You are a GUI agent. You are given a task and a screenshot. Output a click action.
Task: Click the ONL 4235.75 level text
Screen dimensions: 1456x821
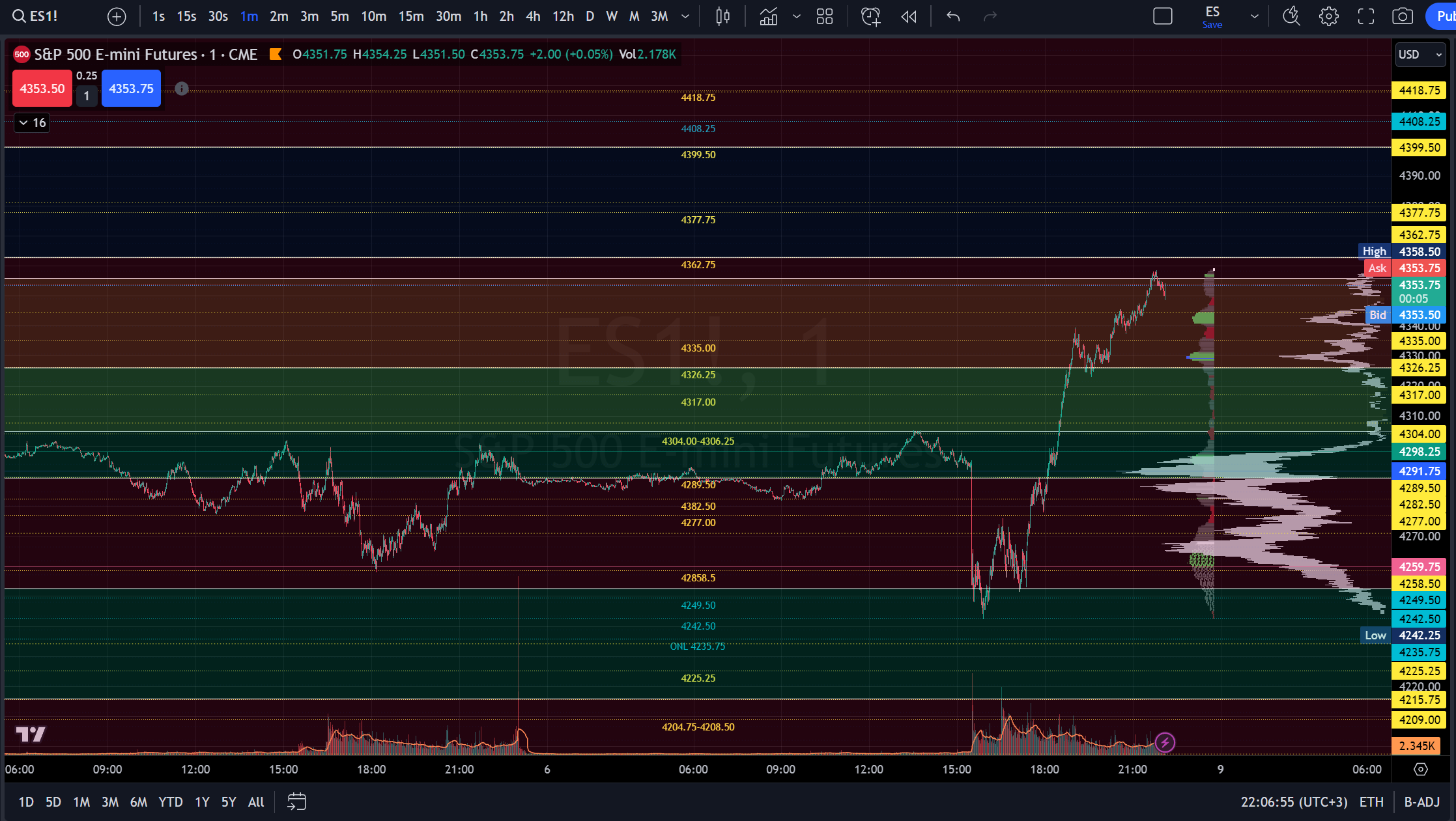coord(697,647)
